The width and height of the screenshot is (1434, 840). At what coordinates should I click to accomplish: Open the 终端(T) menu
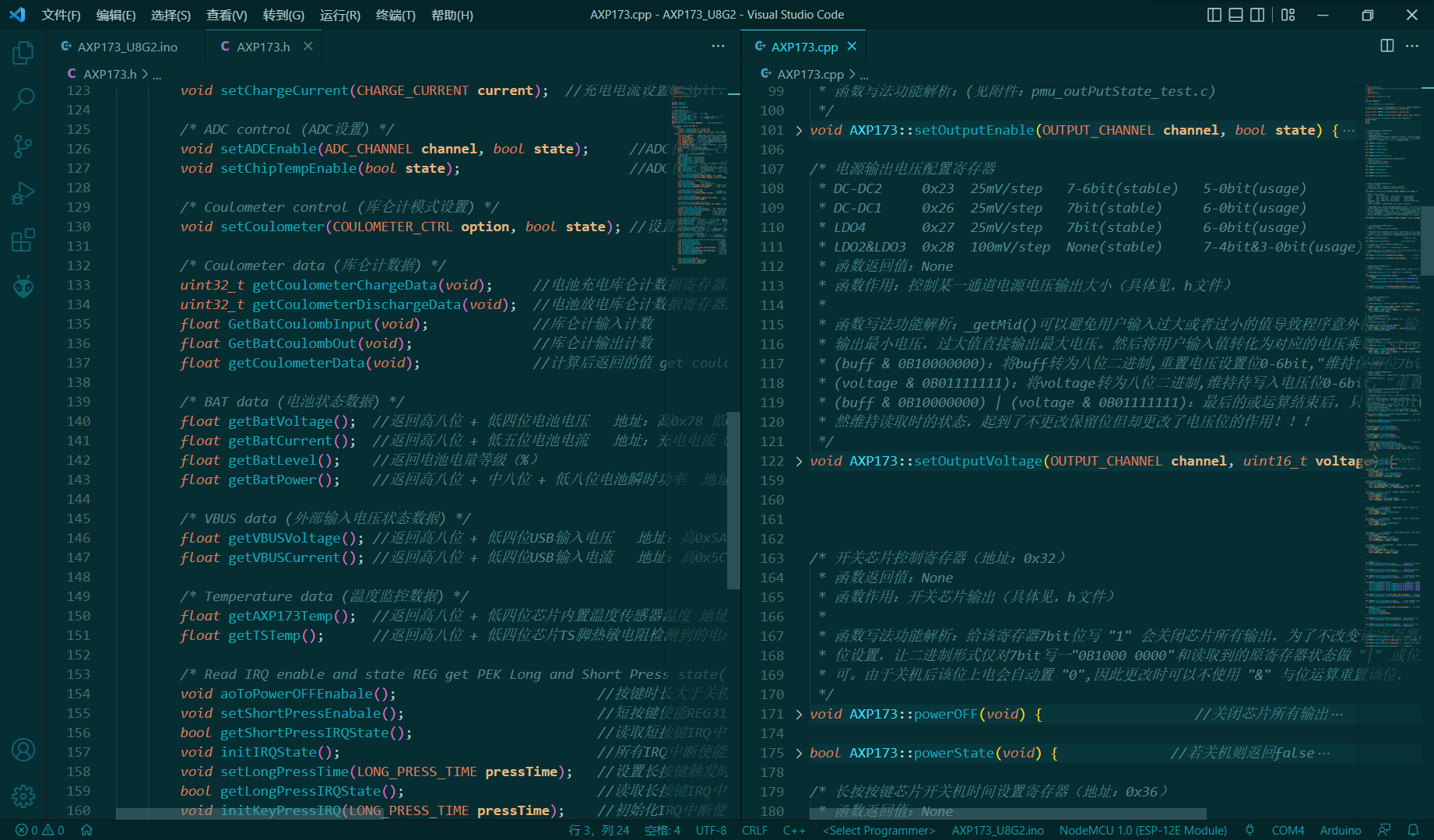pyautogui.click(x=395, y=15)
